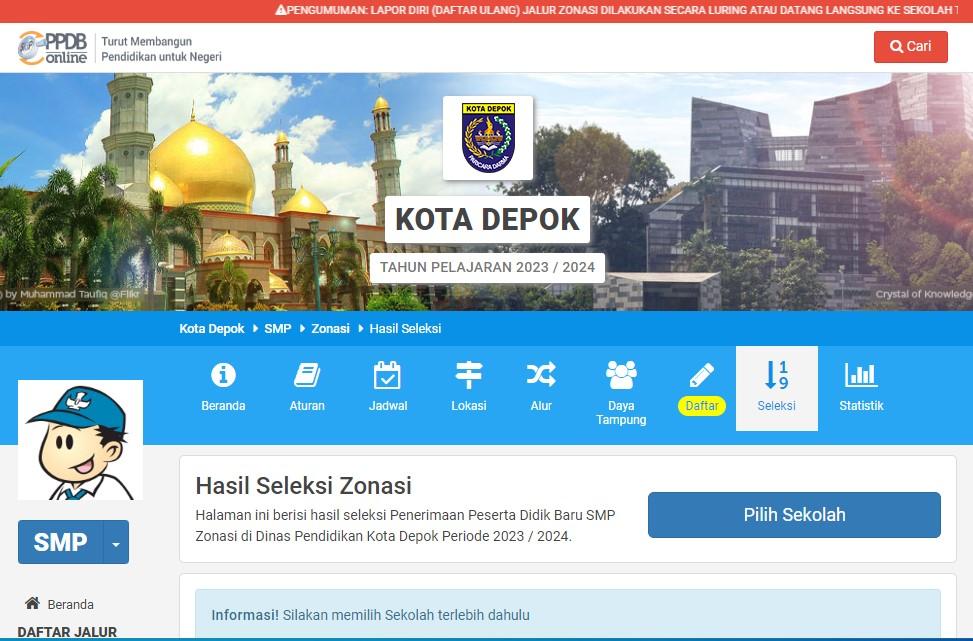973x641 pixels.
Task: Click the Pilih Sekolah button
Action: point(794,515)
